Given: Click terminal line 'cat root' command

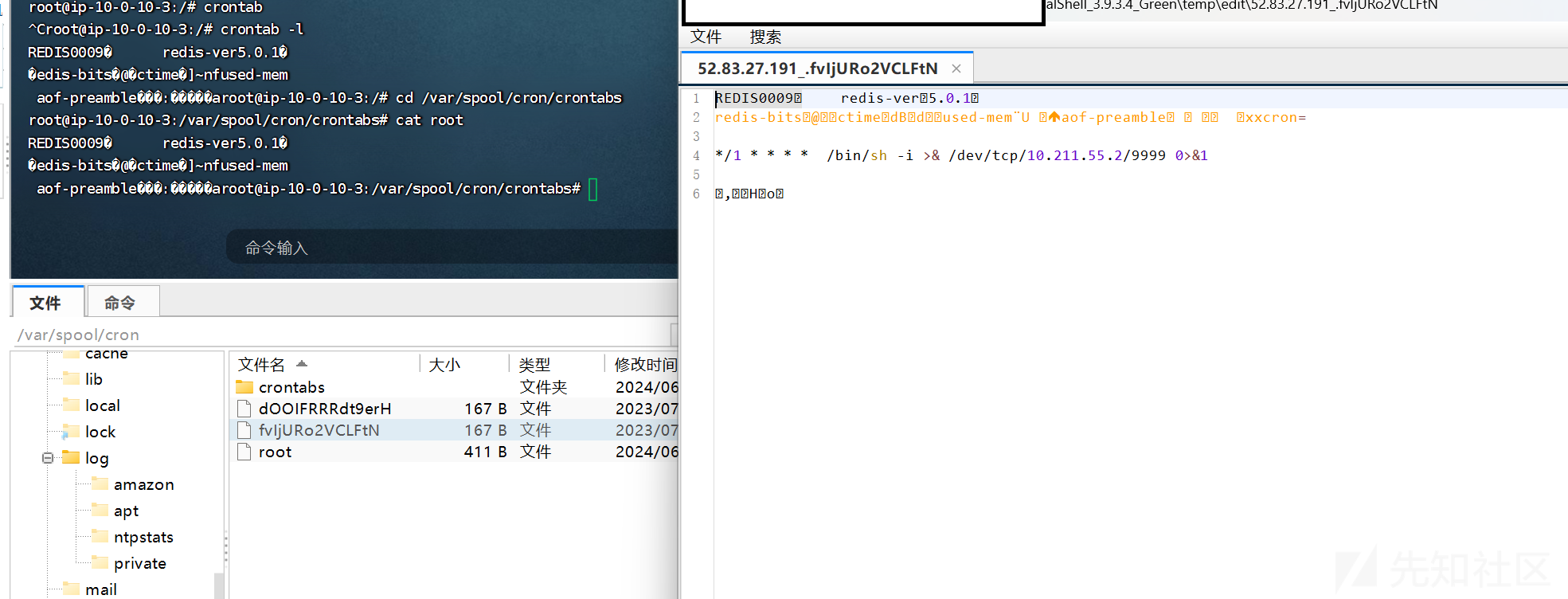Looking at the screenshot, I should [429, 120].
